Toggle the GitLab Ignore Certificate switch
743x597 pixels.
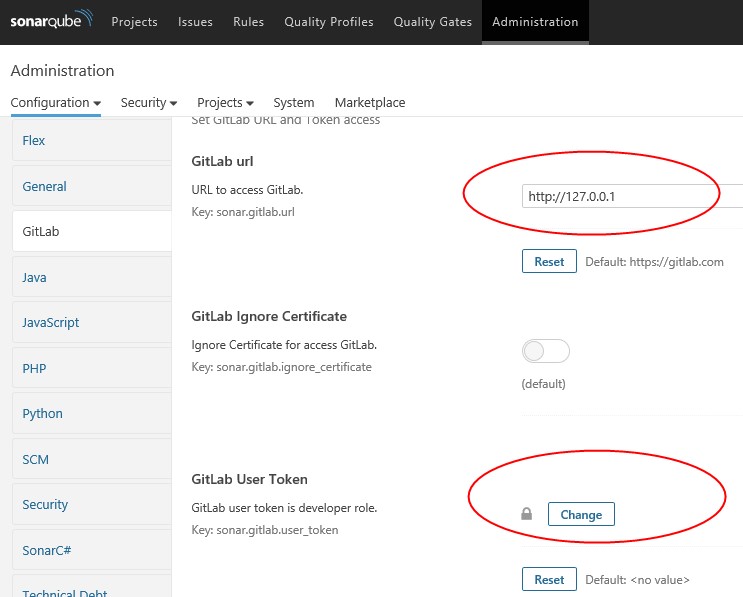tap(545, 351)
